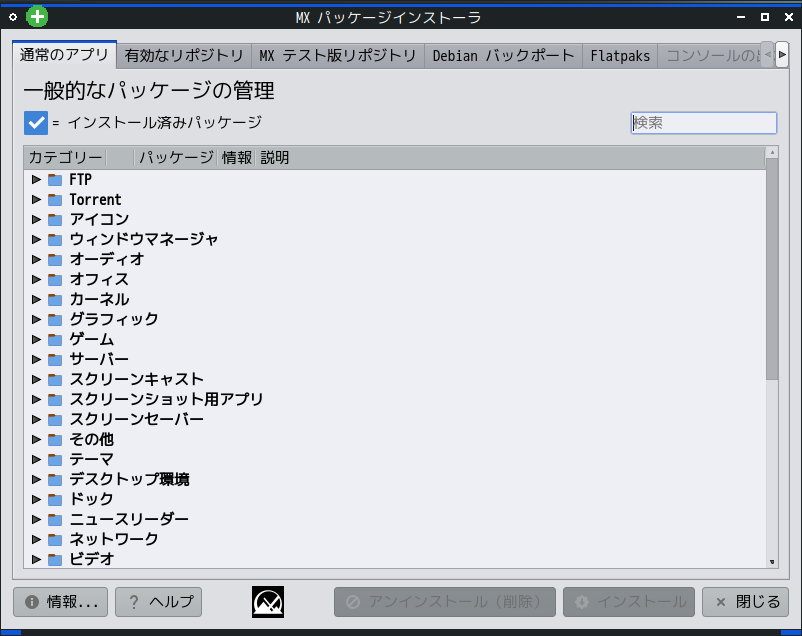Screen dimensions: 802x636
Task: Click the テーマ folder icon
Action: pyautogui.click(x=55, y=459)
